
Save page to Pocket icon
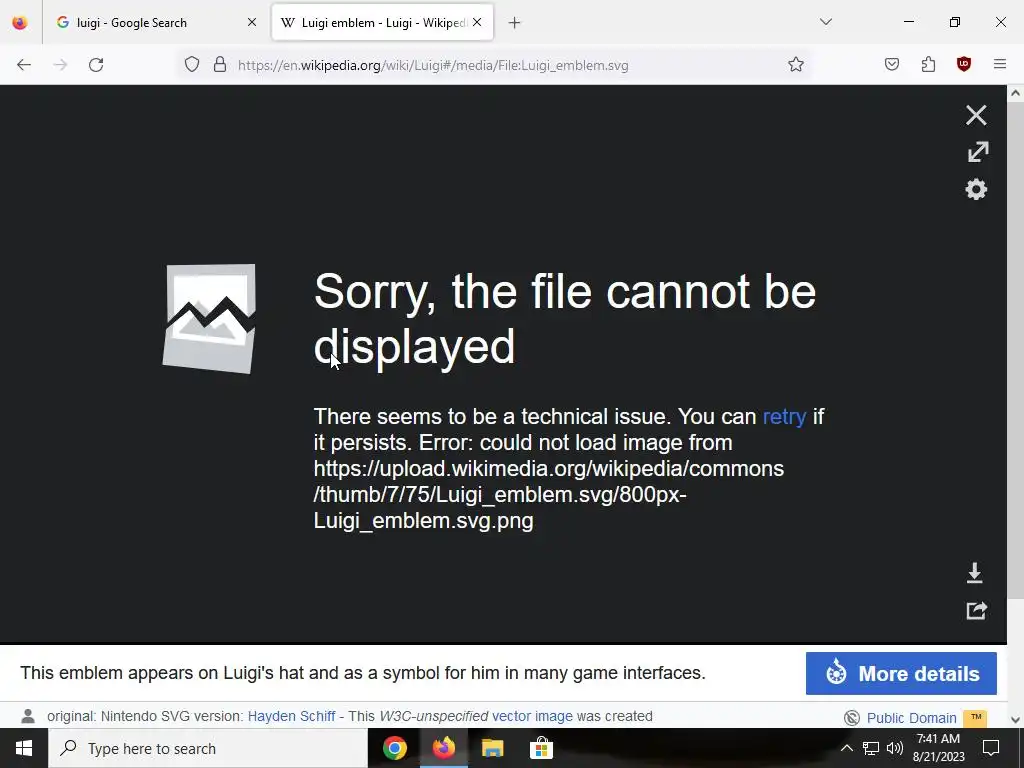(891, 64)
